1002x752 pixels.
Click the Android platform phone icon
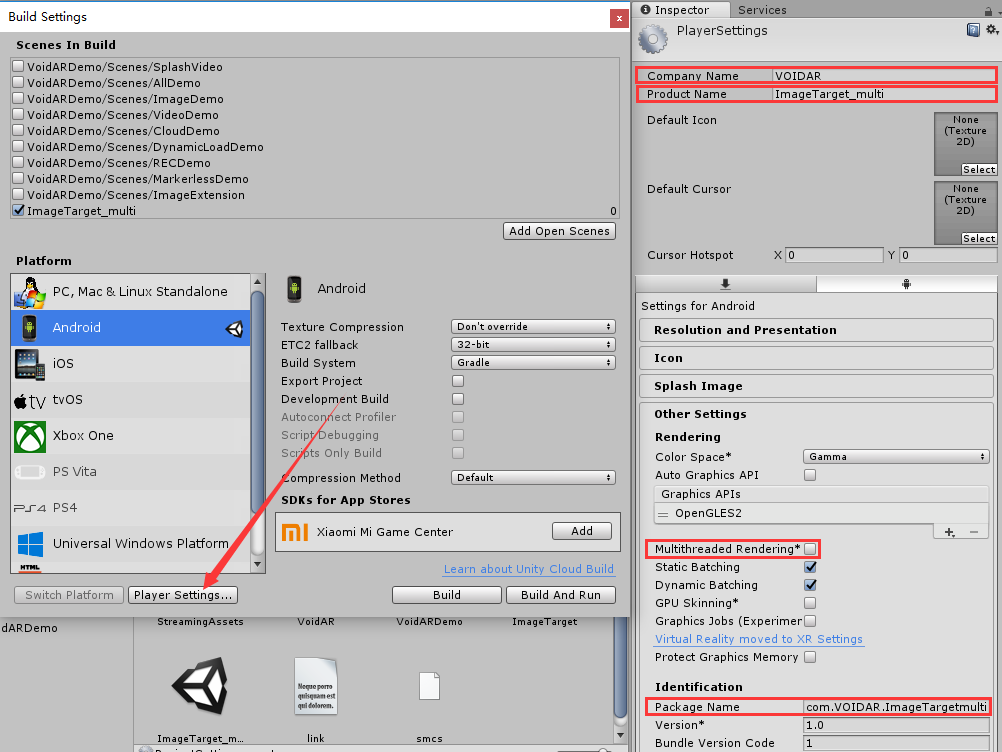(x=29, y=328)
